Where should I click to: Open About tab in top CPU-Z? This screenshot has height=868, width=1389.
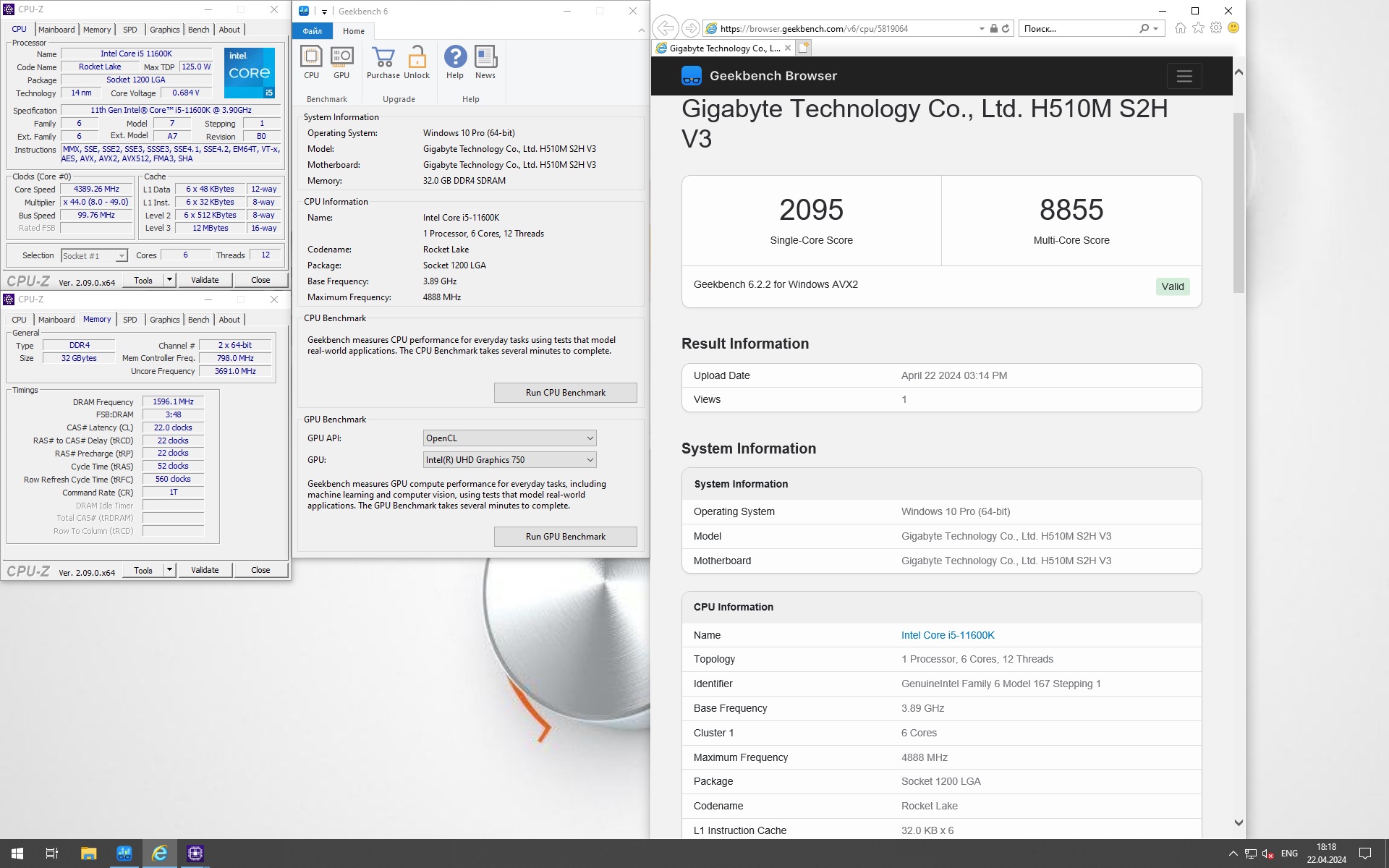(229, 30)
